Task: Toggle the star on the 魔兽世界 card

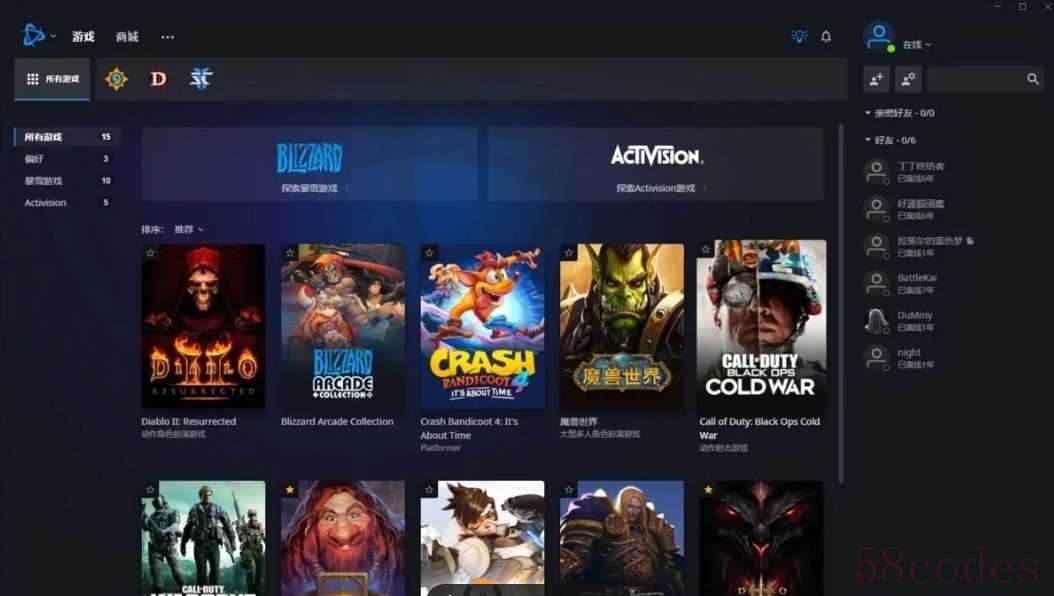Action: pos(569,253)
